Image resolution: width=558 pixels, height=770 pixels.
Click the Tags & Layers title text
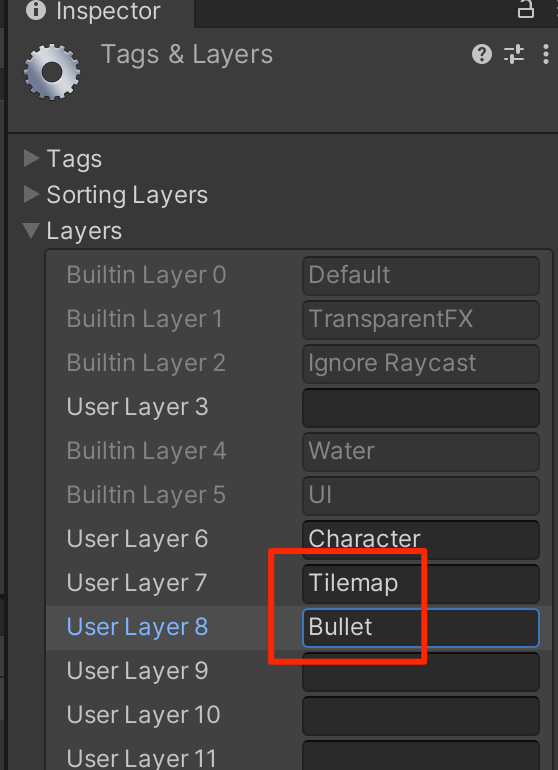[187, 55]
